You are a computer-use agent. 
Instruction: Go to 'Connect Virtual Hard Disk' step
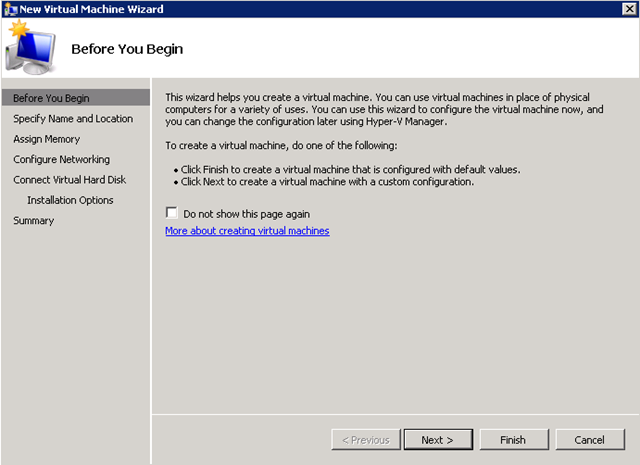pos(69,180)
